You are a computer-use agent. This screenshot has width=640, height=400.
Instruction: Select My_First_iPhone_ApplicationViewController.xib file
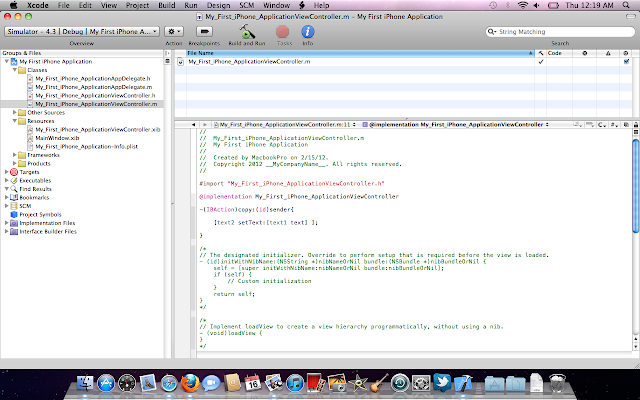tap(98, 129)
